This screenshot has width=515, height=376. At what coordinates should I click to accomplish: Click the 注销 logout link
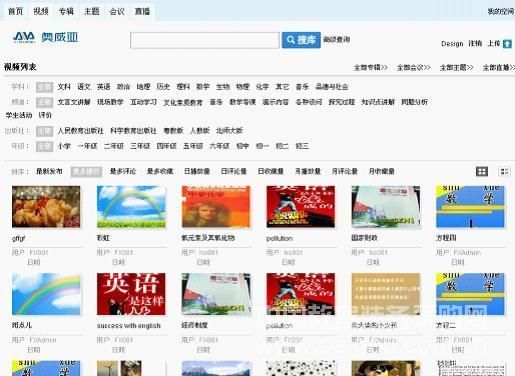(x=475, y=44)
